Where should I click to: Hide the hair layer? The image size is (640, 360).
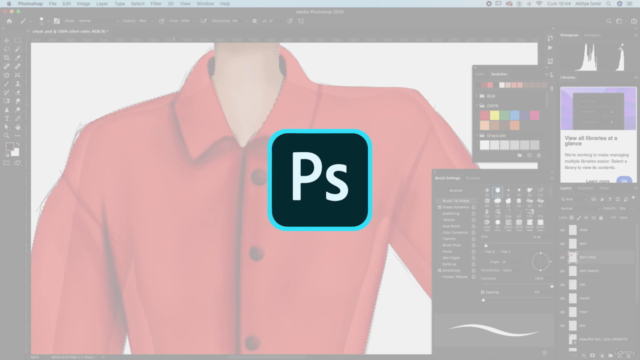point(562,285)
